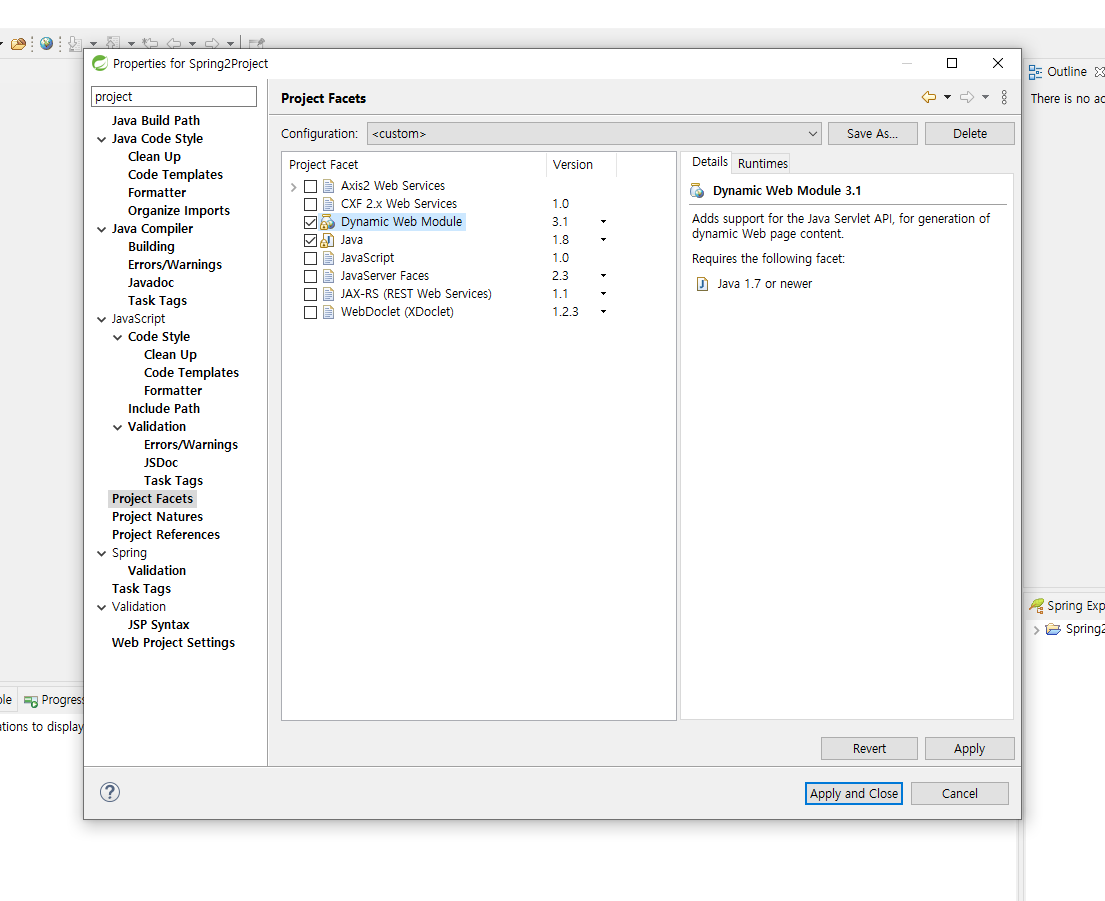
Task: Click the WebDoclet document icon
Action: click(x=328, y=312)
